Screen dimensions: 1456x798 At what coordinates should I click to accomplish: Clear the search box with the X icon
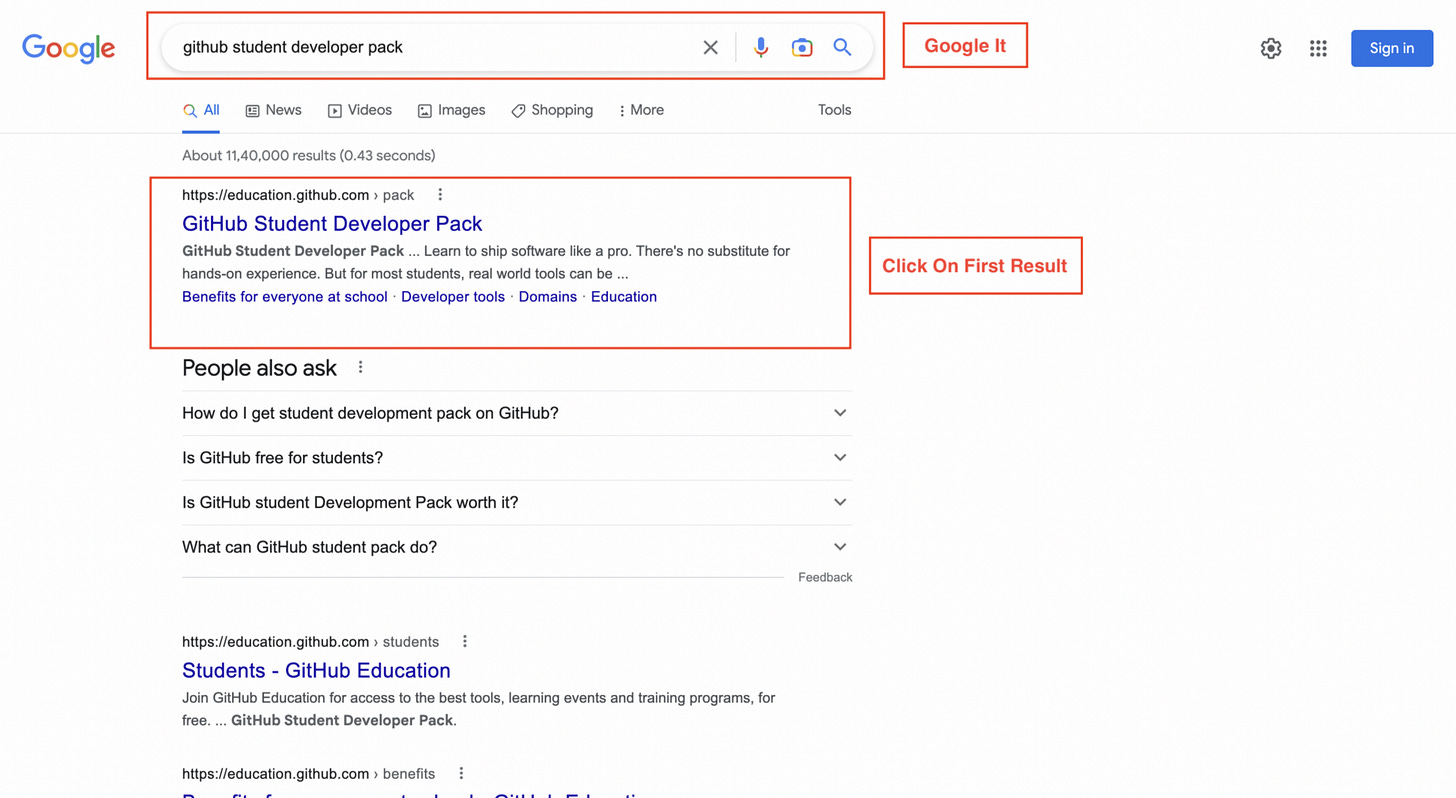point(710,47)
